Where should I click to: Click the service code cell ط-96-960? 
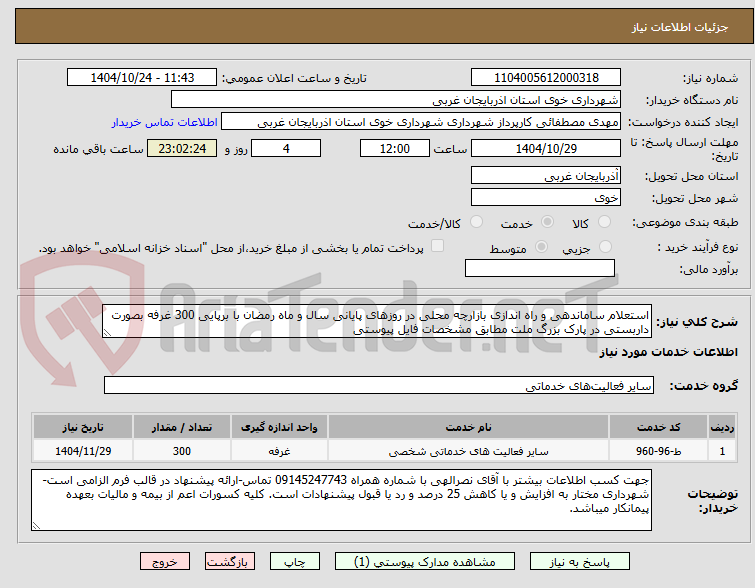[658, 451]
